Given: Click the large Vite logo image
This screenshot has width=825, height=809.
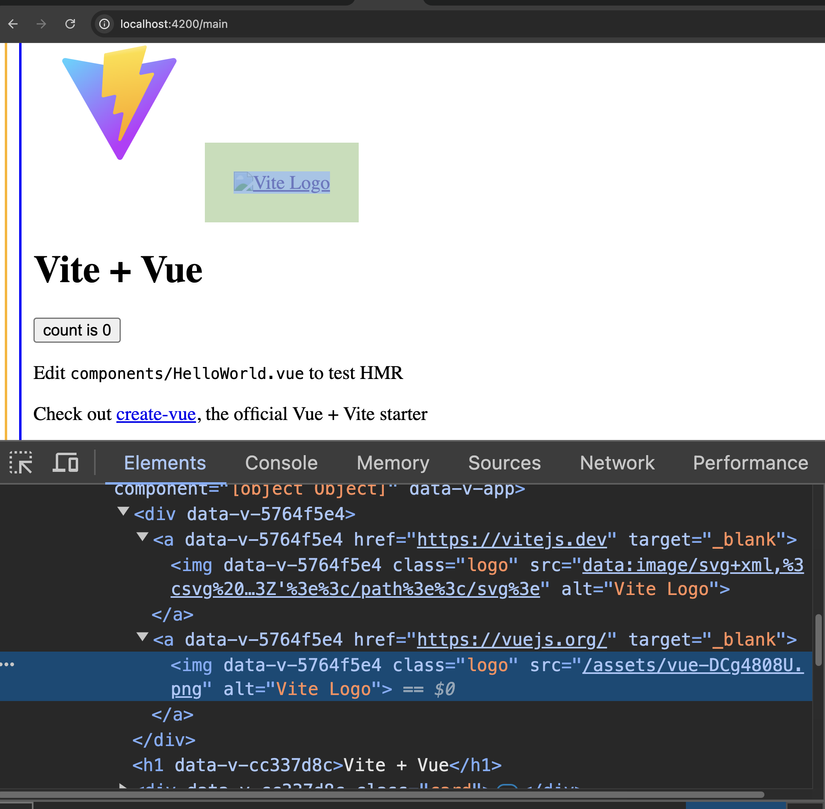Looking at the screenshot, I should click(x=119, y=103).
